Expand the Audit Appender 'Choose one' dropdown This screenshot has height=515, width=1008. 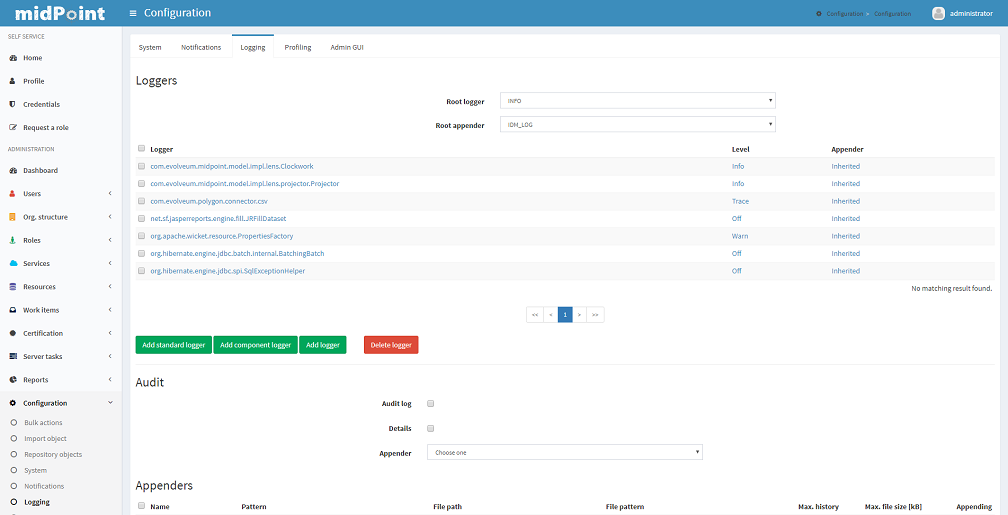pyautogui.click(x=564, y=453)
